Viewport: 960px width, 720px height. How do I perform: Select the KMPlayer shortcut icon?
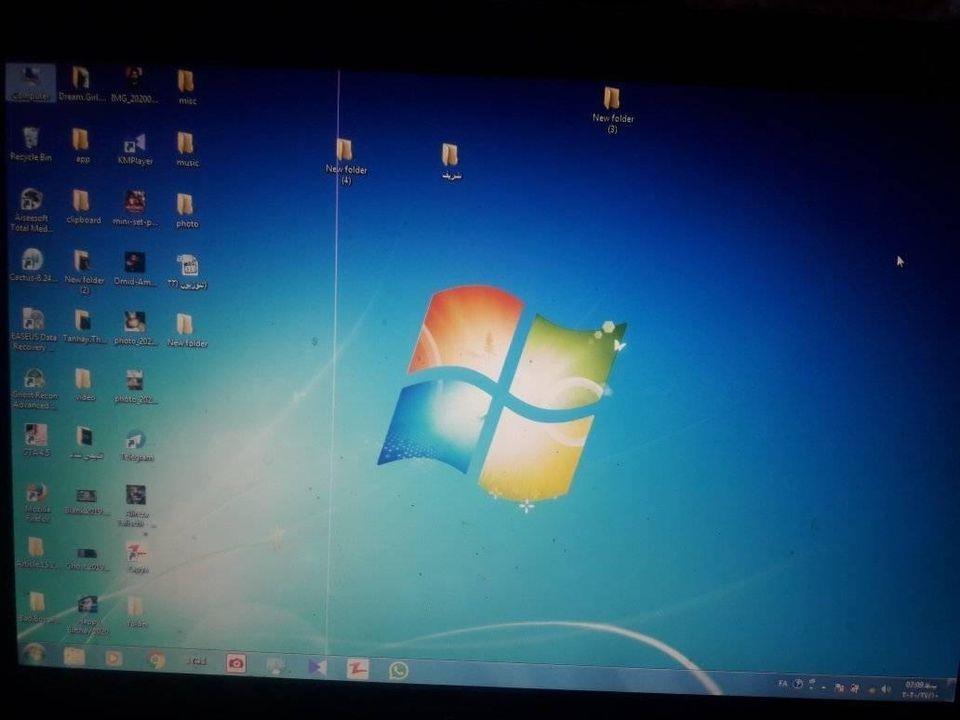point(135,149)
